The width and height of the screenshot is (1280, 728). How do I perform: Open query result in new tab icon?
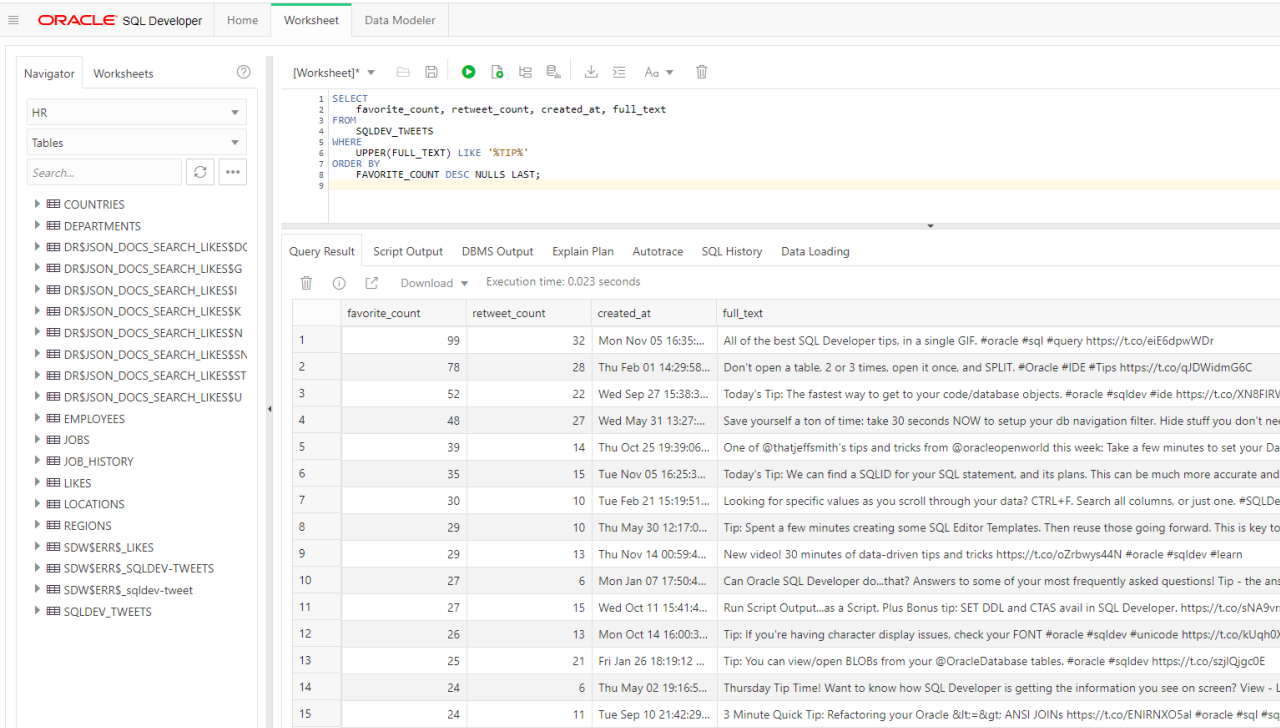coord(371,283)
